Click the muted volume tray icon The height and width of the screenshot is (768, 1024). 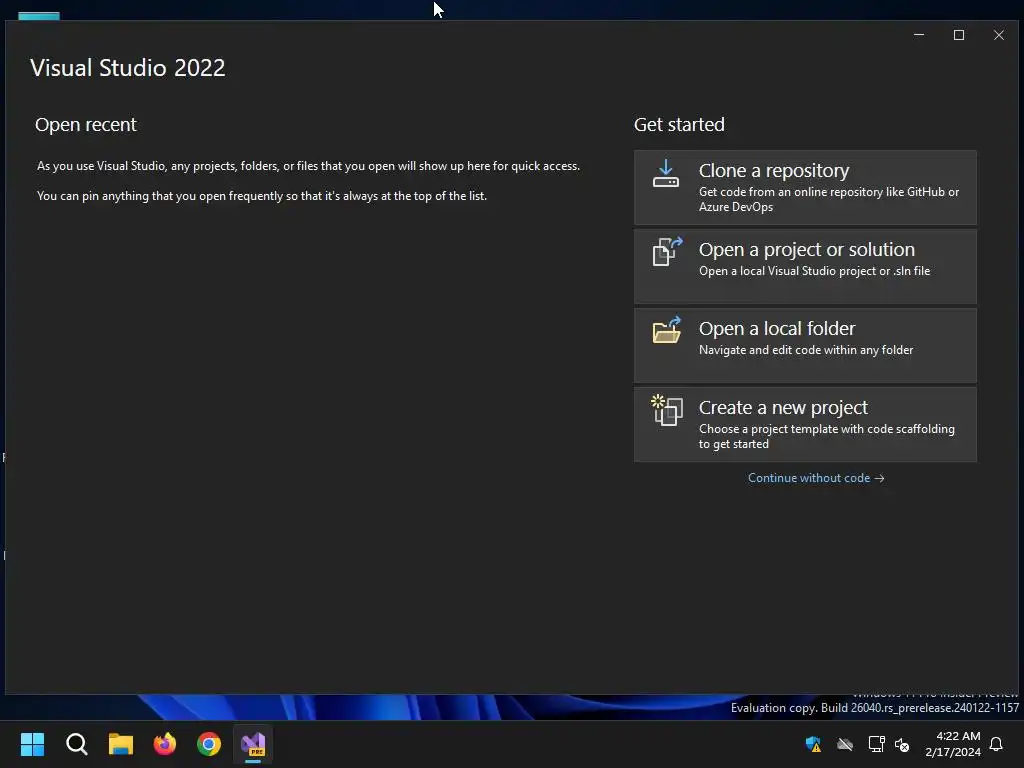pyautogui.click(x=902, y=744)
